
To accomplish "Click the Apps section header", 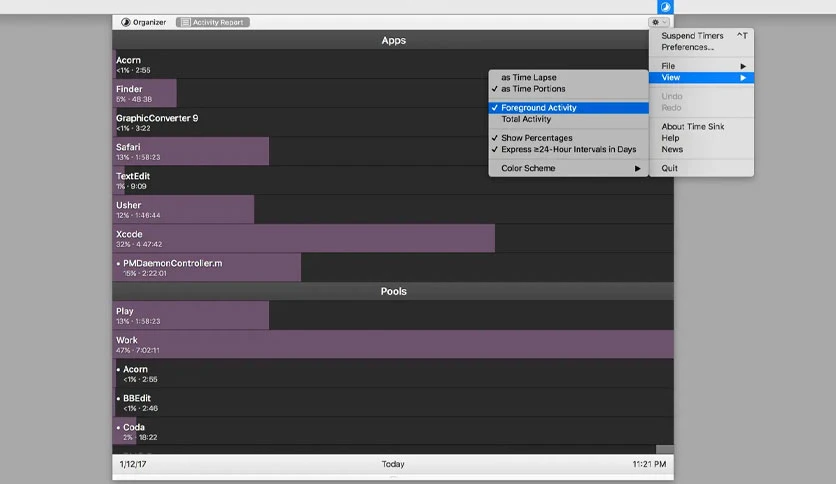I will 393,41.
